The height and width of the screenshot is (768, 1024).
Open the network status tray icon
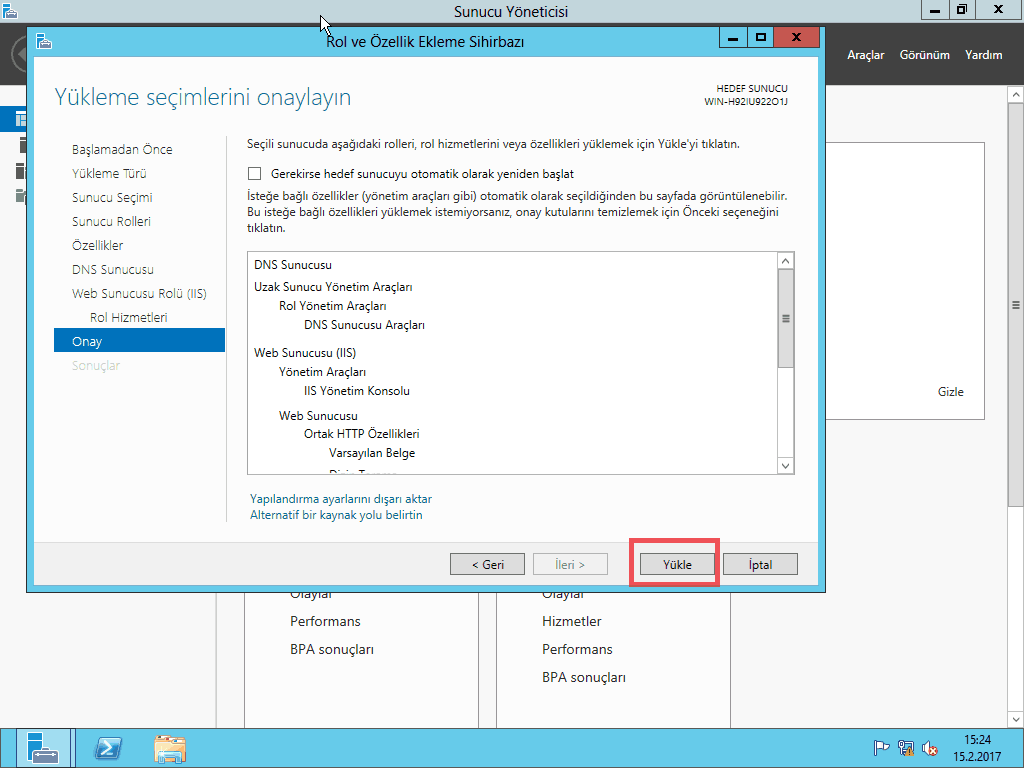click(x=905, y=748)
